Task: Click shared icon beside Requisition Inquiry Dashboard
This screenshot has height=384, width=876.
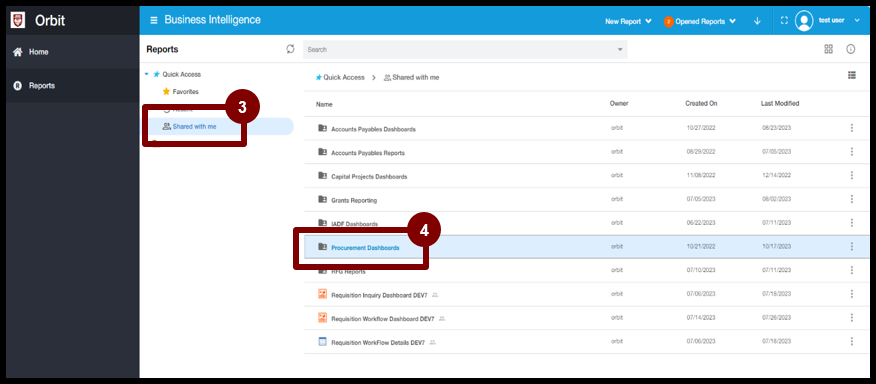Action: [435, 295]
